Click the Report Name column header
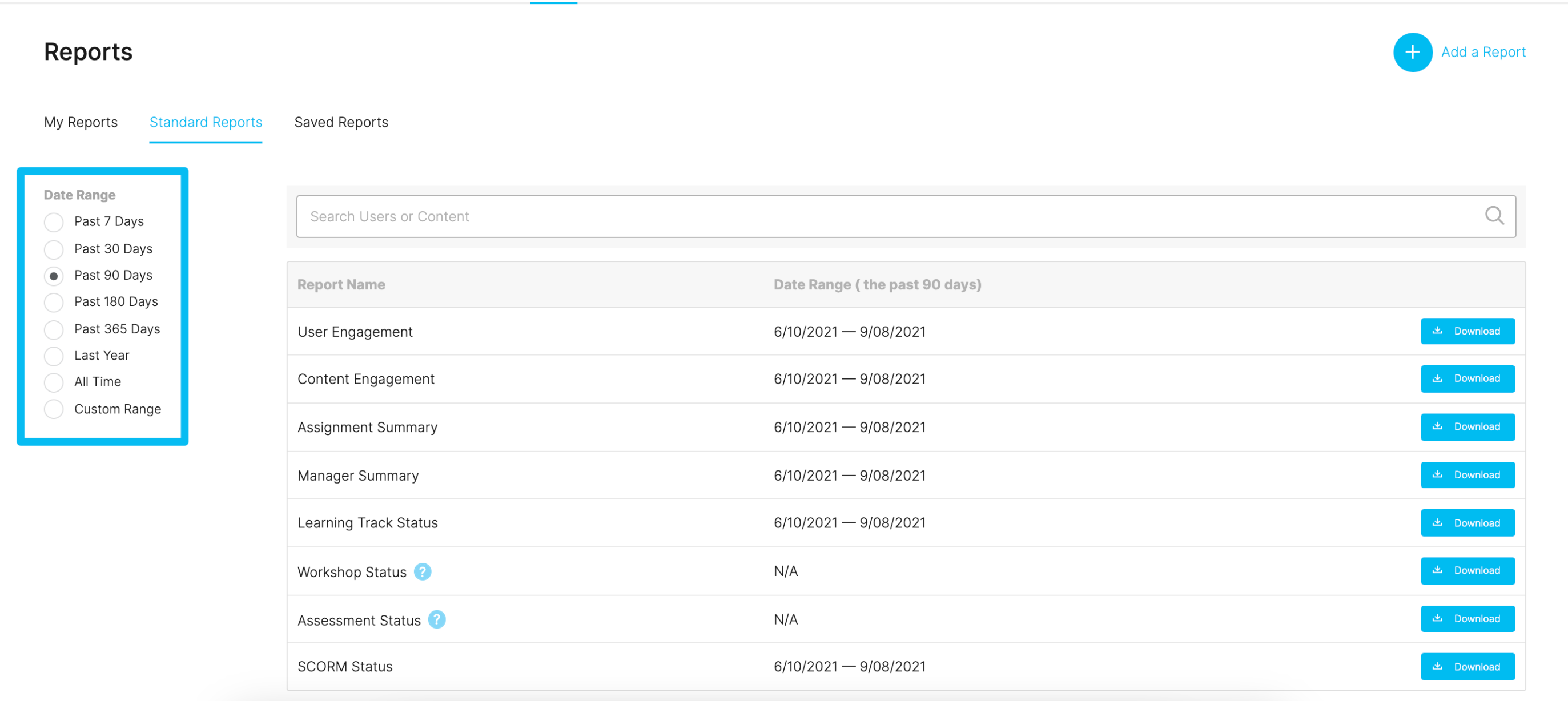Screen dimensions: 1568x701 [x=341, y=285]
